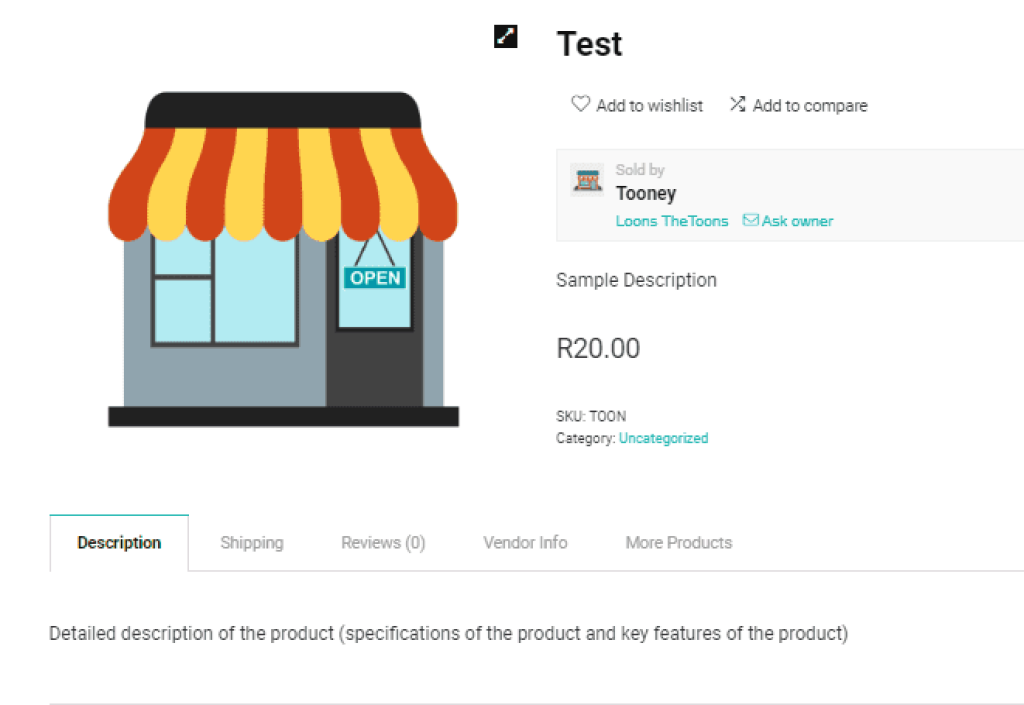Open Loons TheToons store link

point(672,221)
